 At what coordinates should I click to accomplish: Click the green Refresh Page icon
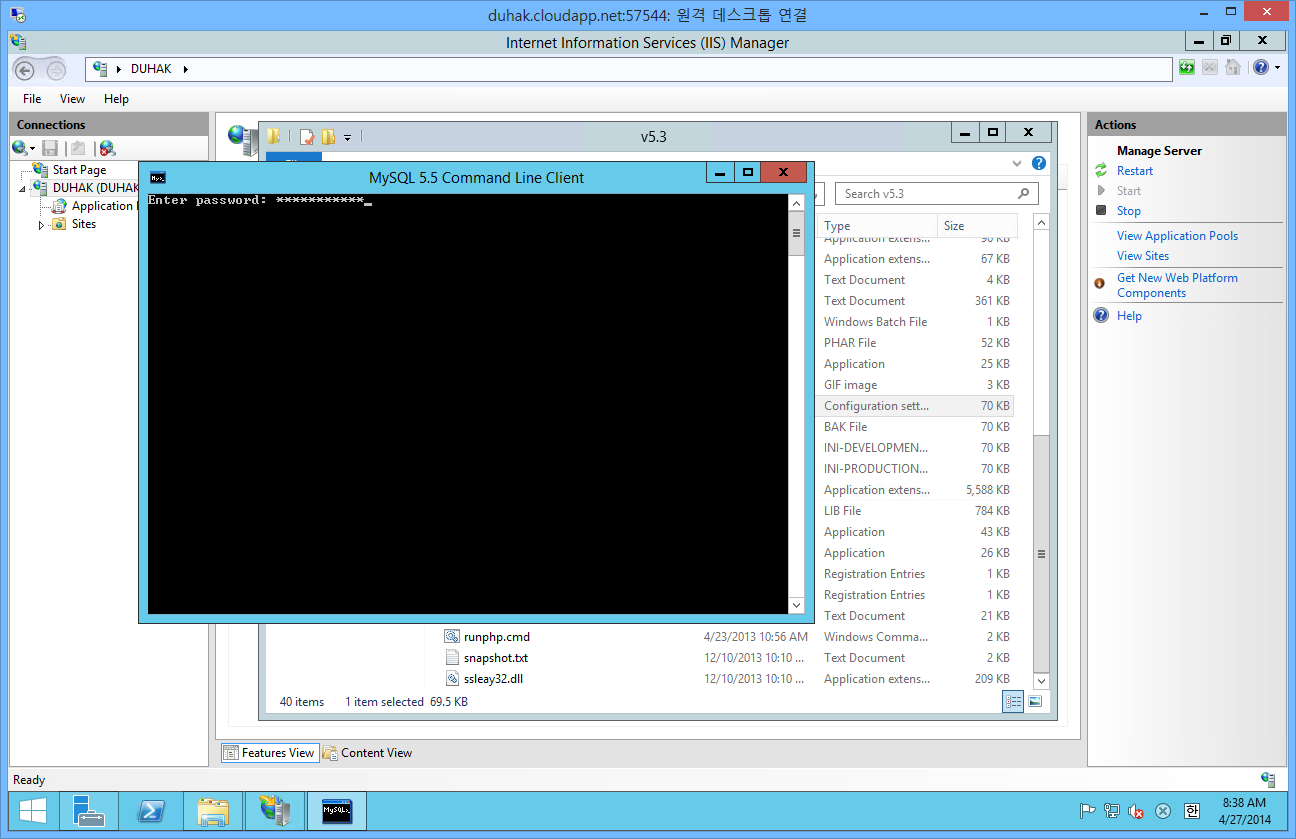tap(1187, 67)
